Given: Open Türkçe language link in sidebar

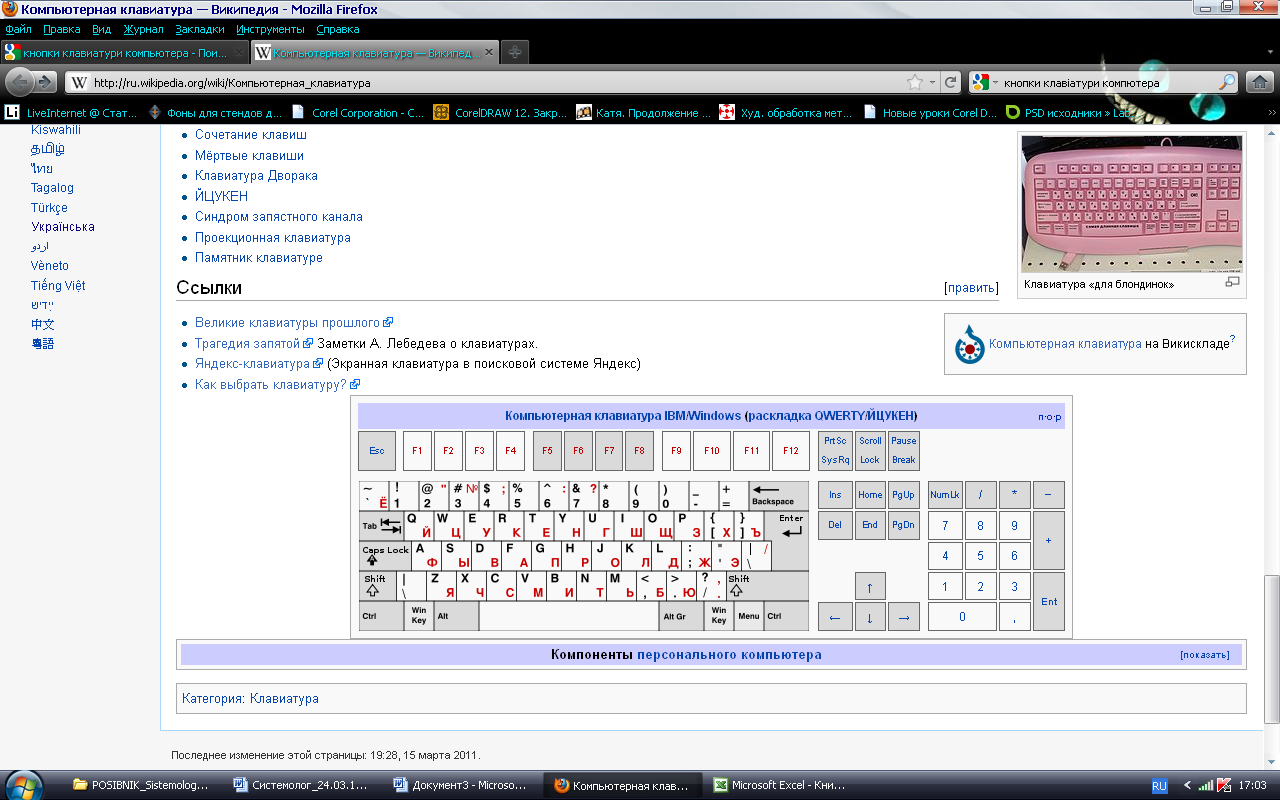Looking at the screenshot, I should 49,208.
